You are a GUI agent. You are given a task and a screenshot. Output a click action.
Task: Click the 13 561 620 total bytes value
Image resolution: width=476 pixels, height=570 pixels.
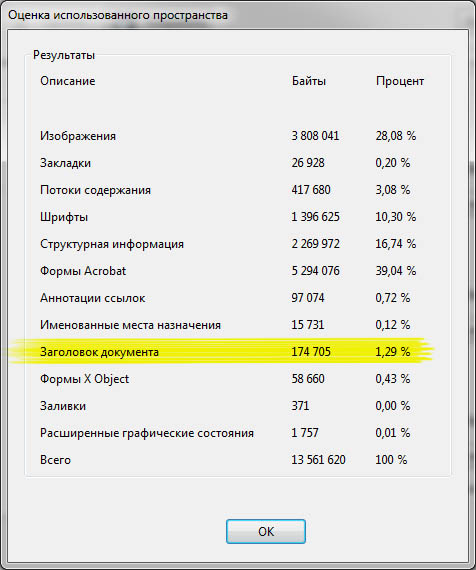point(318,460)
